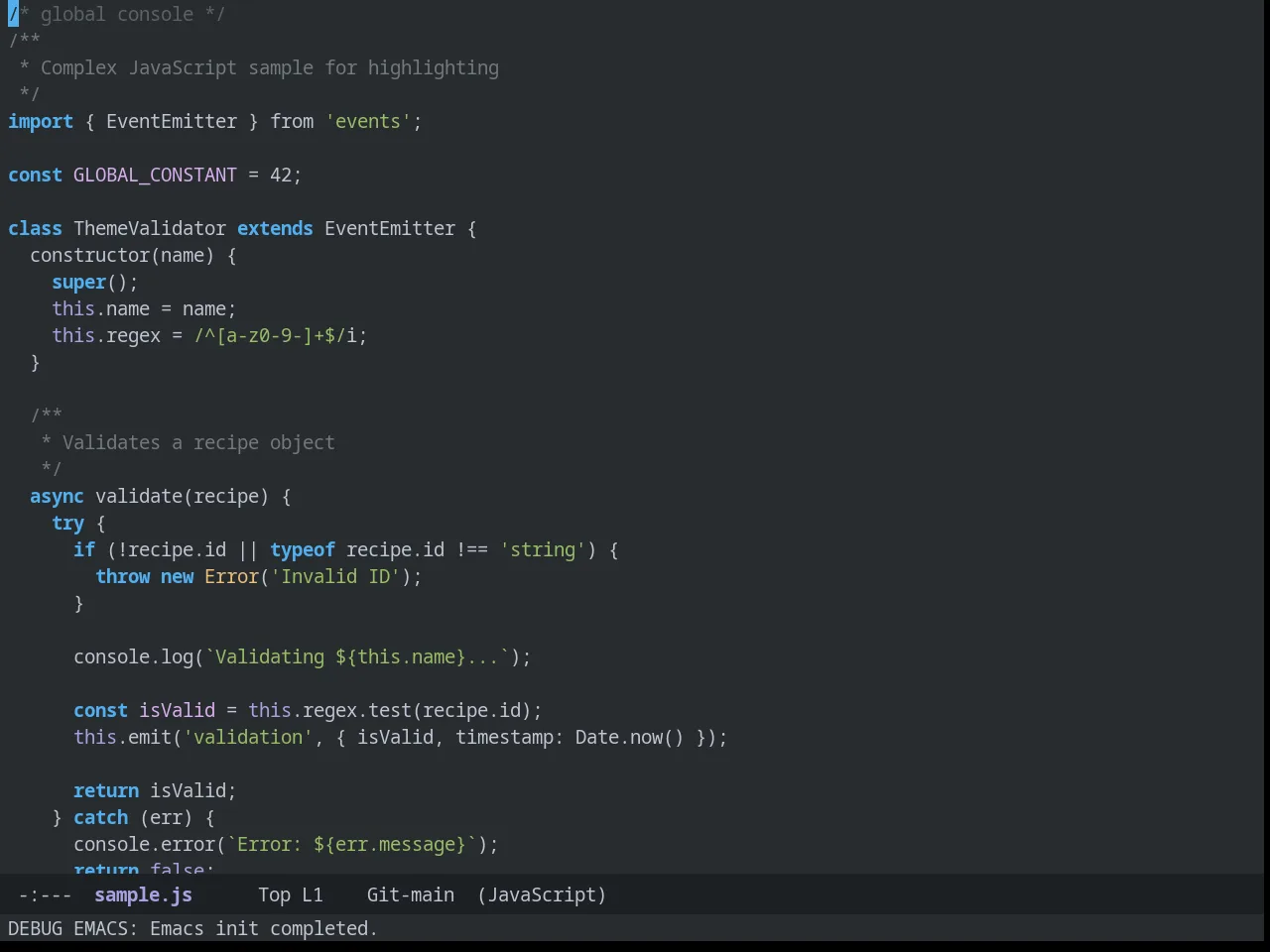
Task: Click the 'global console' comment on line one
Action: click(x=117, y=14)
